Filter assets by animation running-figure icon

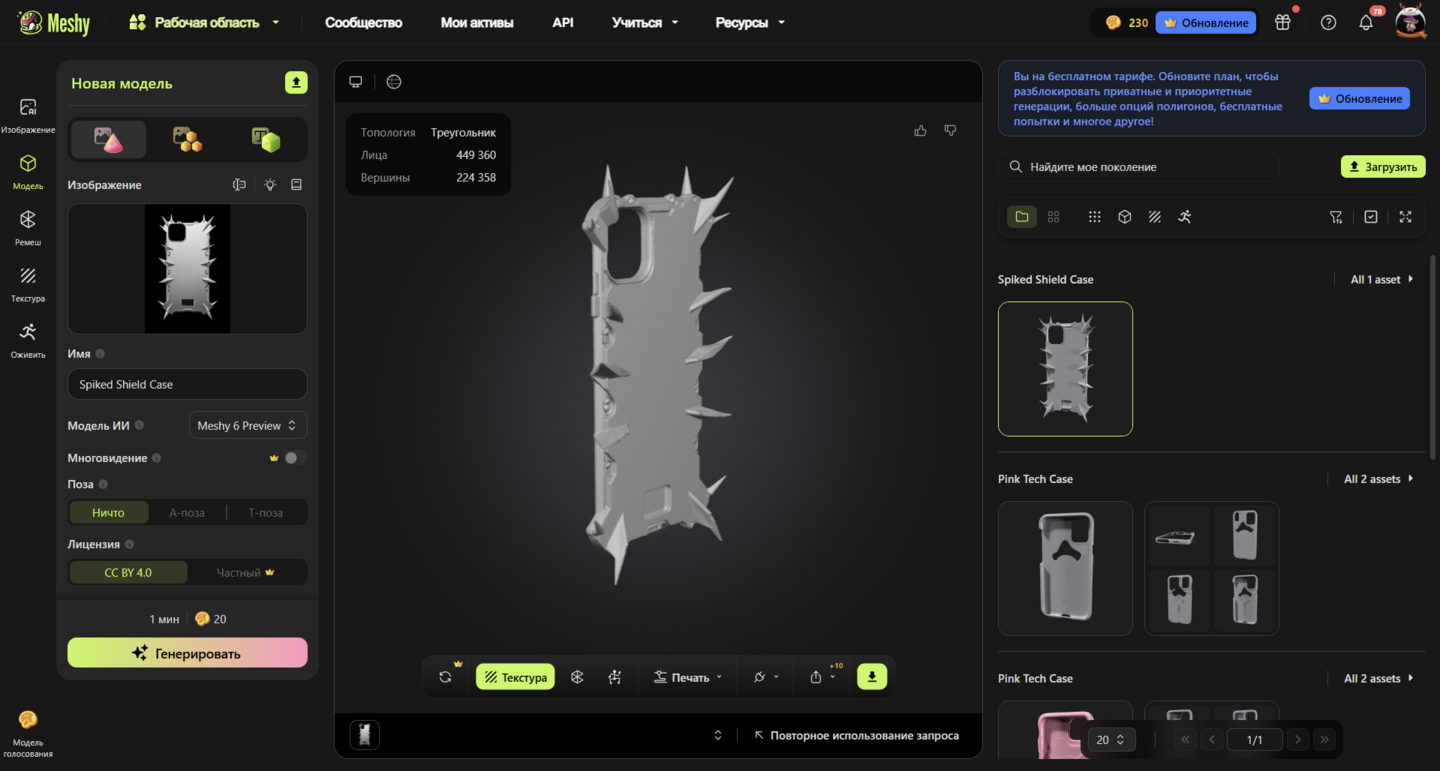1185,217
